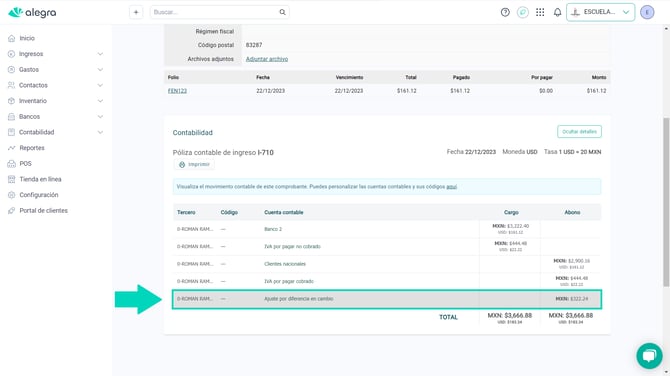
Task: Open the apps grid icon
Action: point(540,12)
